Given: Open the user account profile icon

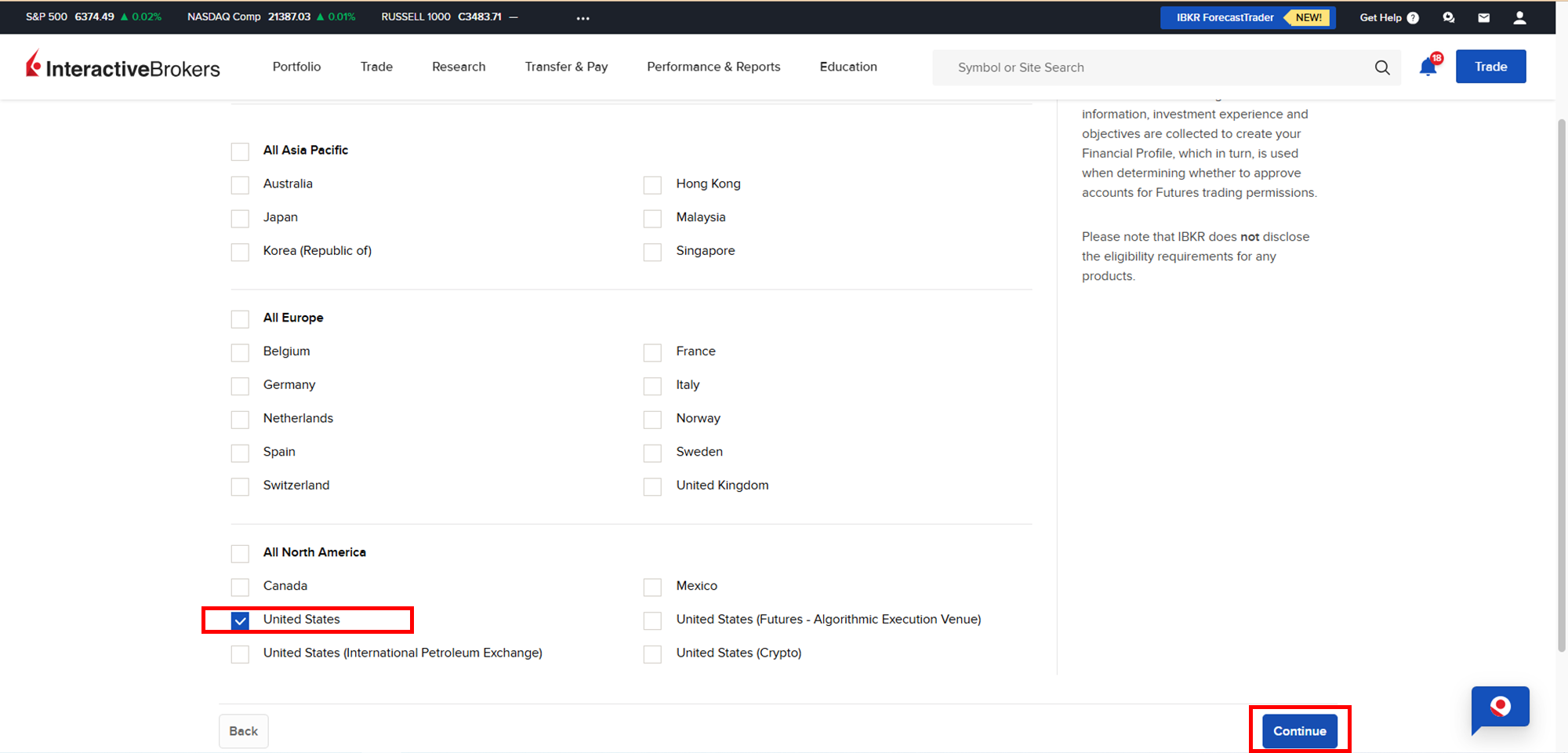Looking at the screenshot, I should tap(1519, 17).
